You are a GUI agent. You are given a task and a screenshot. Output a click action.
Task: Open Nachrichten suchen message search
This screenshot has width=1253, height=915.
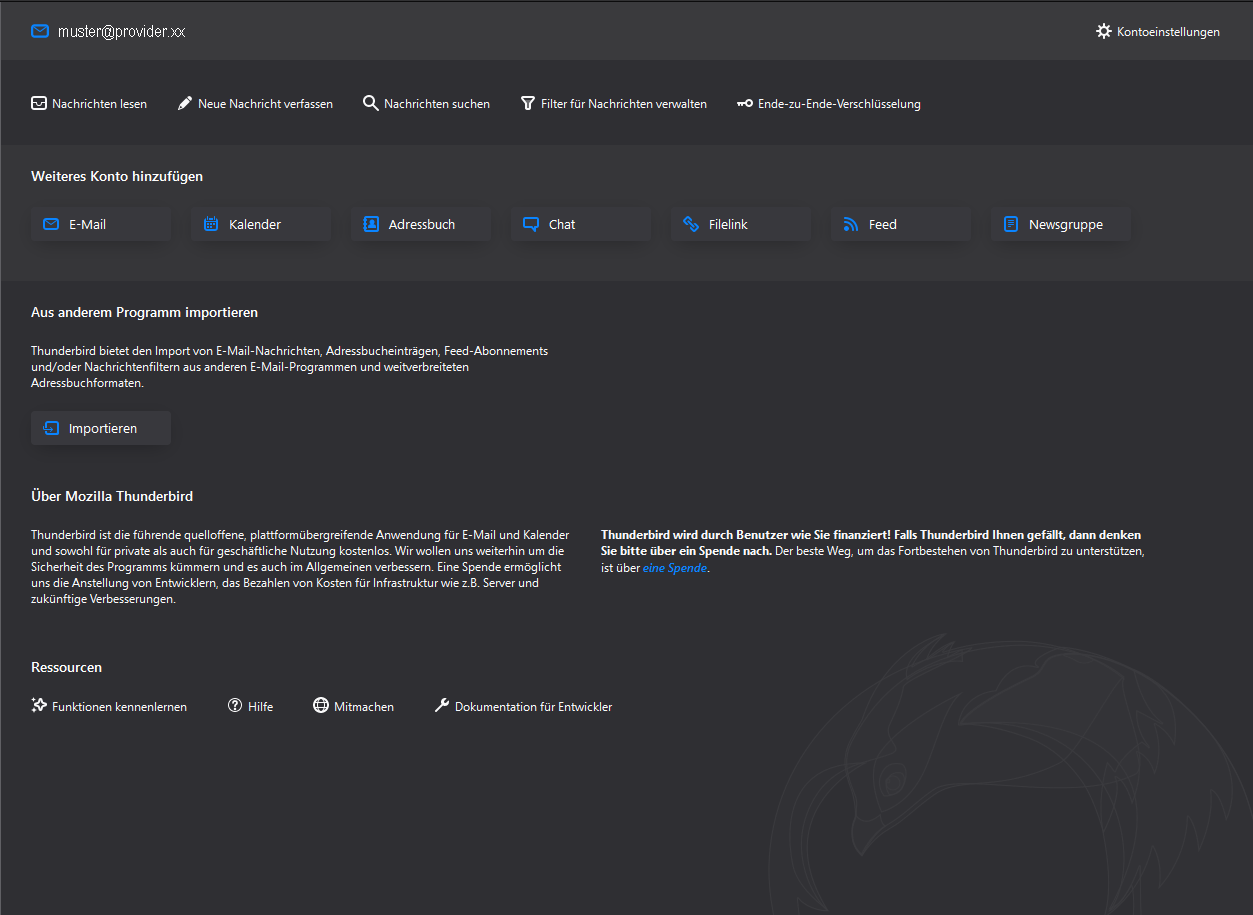click(427, 103)
